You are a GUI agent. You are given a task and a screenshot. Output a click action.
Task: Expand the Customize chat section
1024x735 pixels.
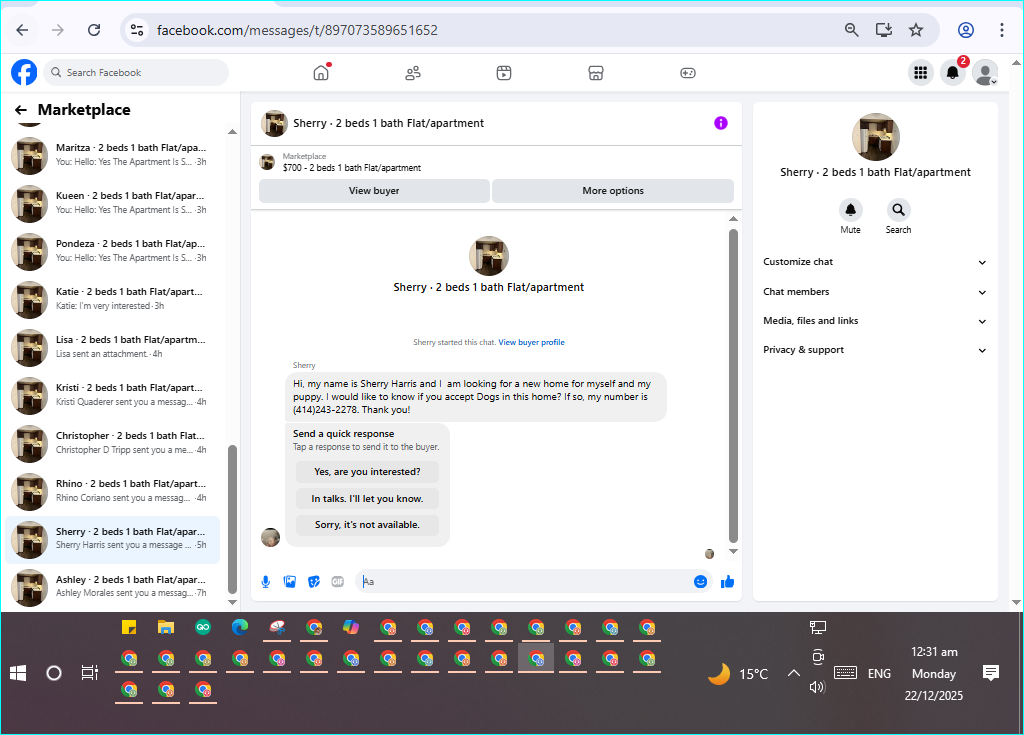coord(875,262)
